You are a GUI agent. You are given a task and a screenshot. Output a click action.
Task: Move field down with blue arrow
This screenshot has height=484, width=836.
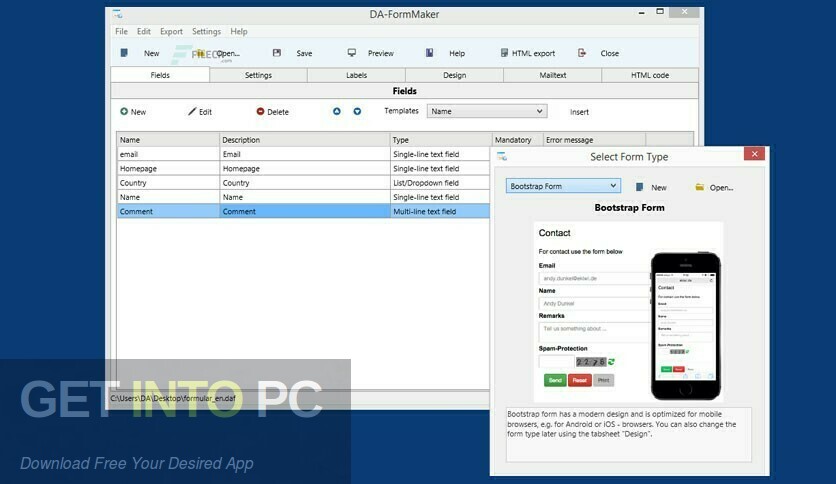[357, 111]
